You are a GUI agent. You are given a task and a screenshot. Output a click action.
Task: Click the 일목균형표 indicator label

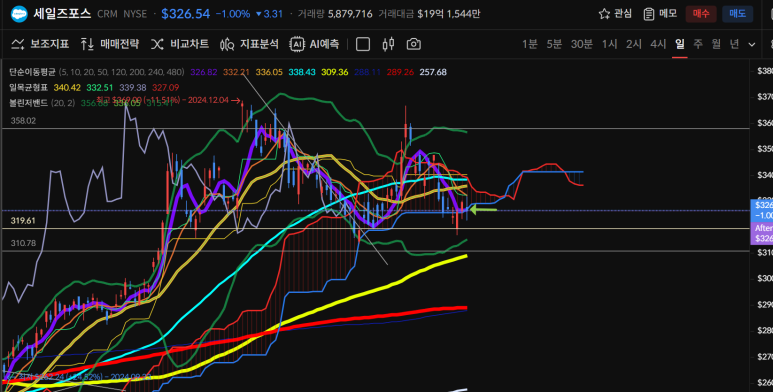point(28,87)
